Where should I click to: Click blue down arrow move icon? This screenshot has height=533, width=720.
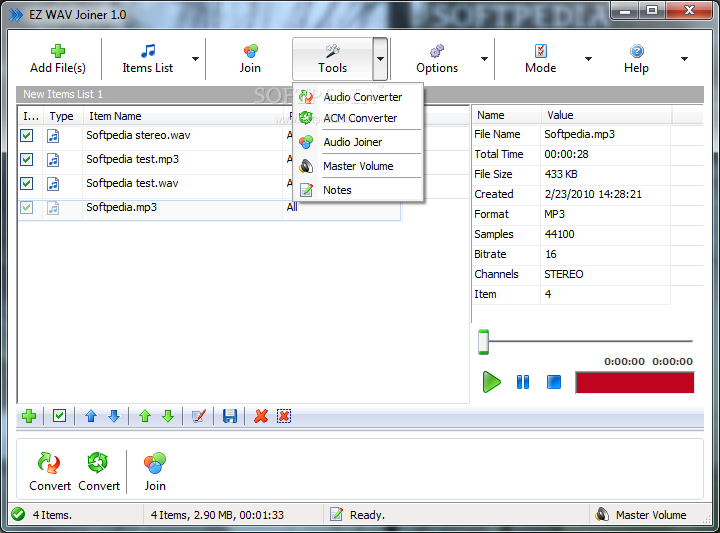[x=114, y=416]
